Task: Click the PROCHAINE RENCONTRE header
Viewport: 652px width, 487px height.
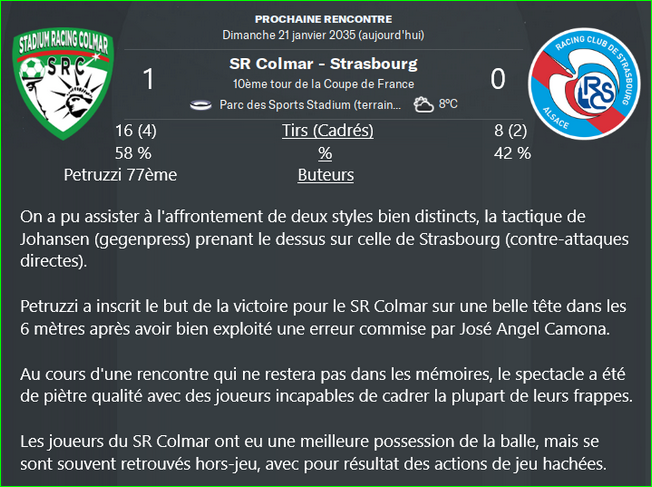Action: pyautogui.click(x=324, y=19)
